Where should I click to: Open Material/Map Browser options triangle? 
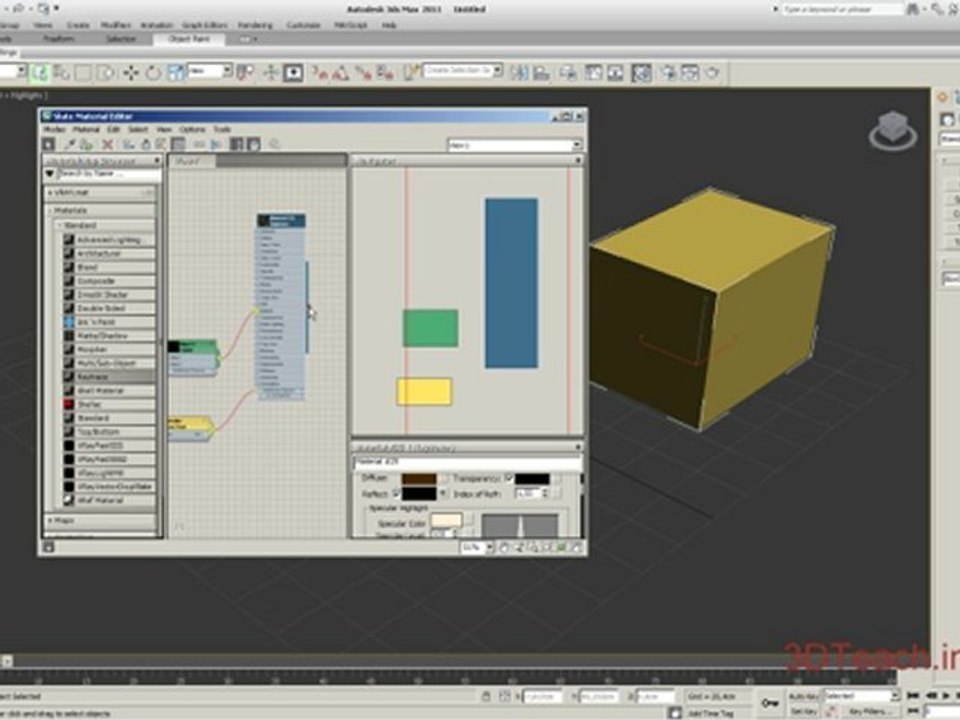pos(50,174)
